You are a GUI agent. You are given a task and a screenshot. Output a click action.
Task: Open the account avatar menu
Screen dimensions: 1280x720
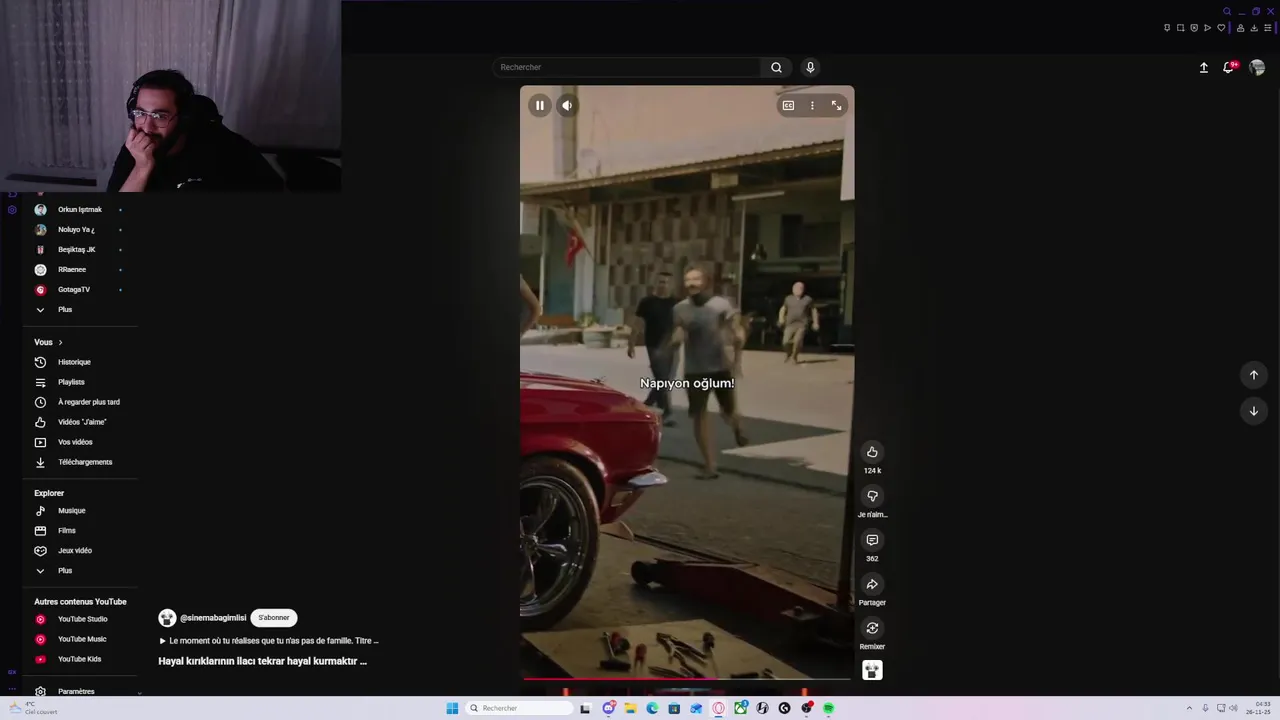point(1257,67)
